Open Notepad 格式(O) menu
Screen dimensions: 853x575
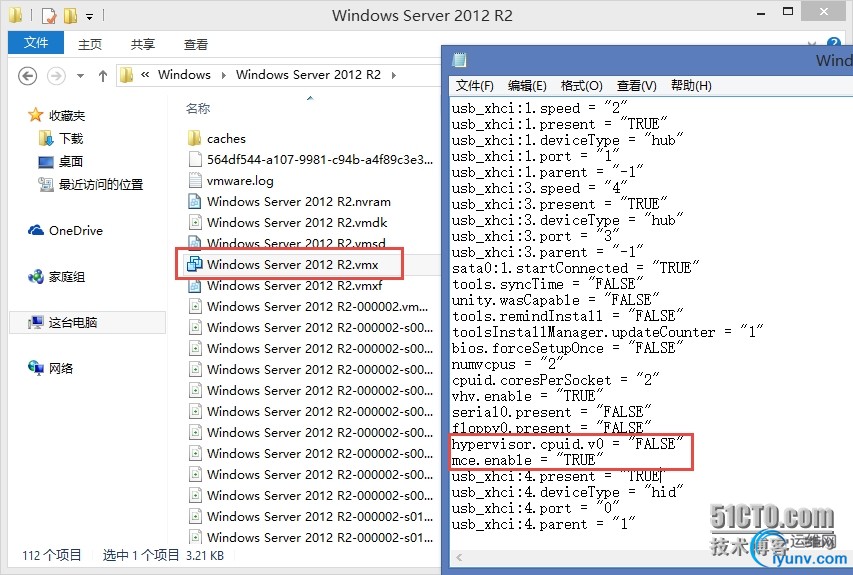[x=582, y=85]
